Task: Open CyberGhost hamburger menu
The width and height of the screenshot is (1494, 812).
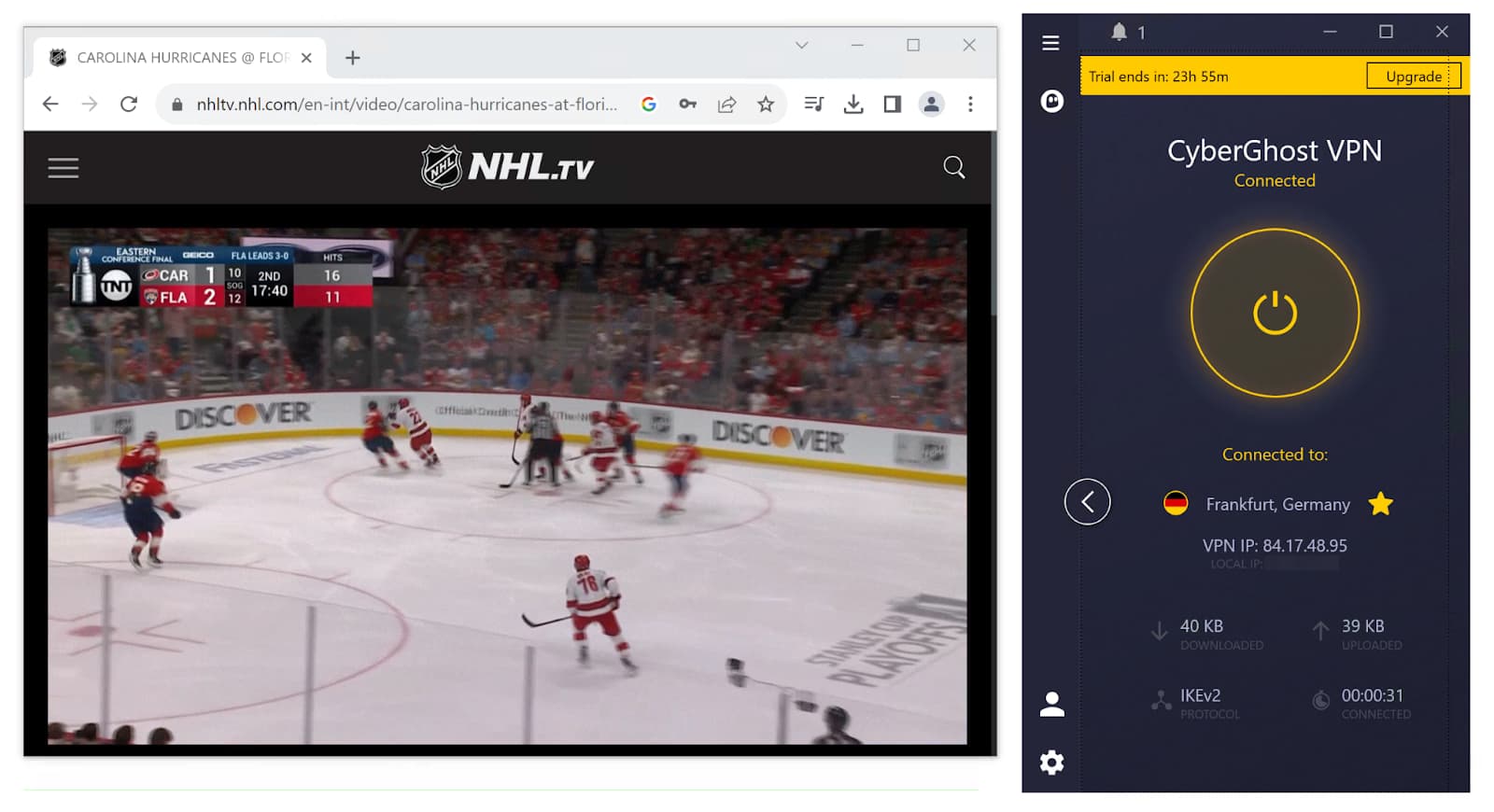Action: click(x=1050, y=43)
